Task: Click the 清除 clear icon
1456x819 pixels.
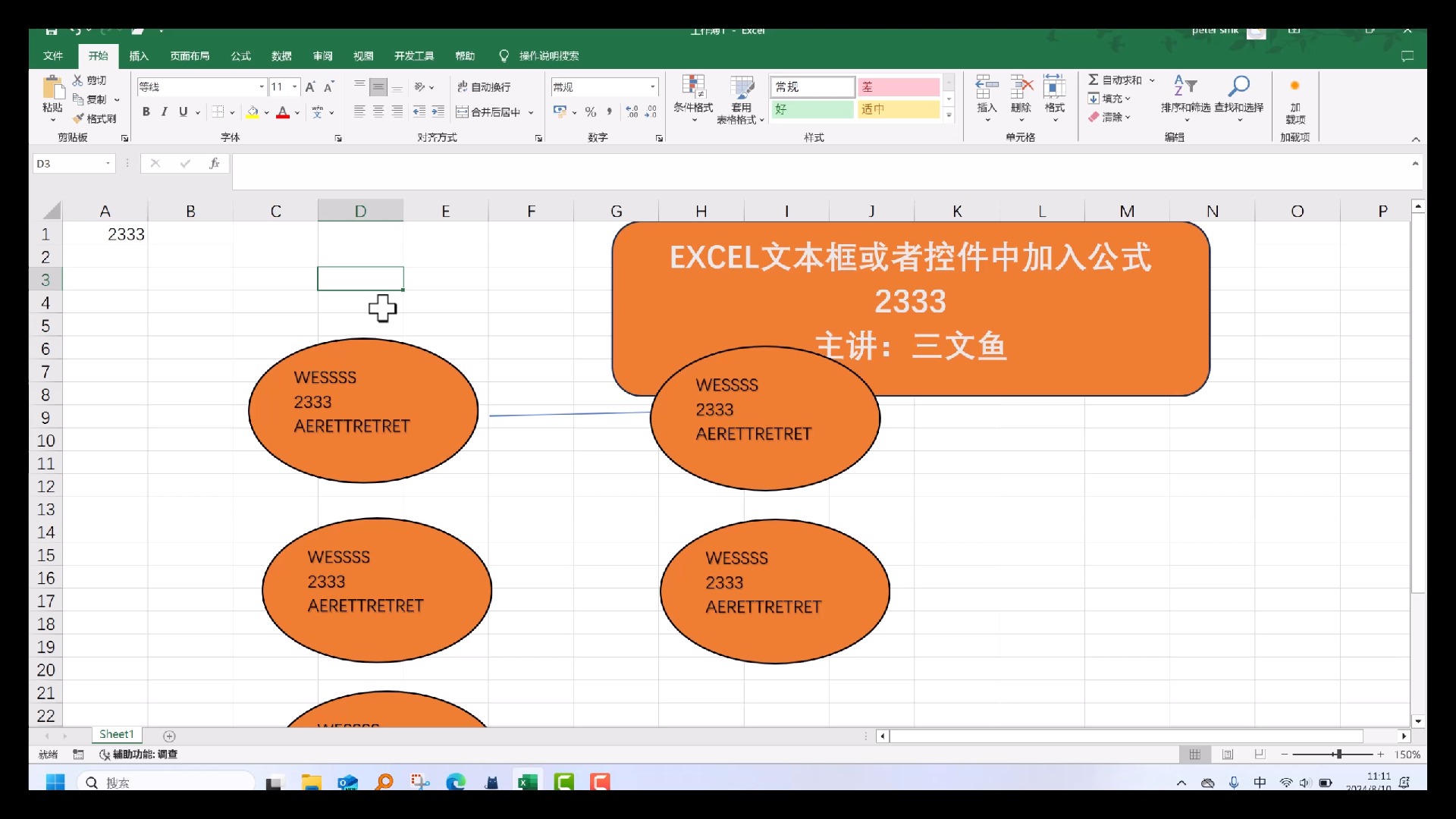Action: [1109, 117]
